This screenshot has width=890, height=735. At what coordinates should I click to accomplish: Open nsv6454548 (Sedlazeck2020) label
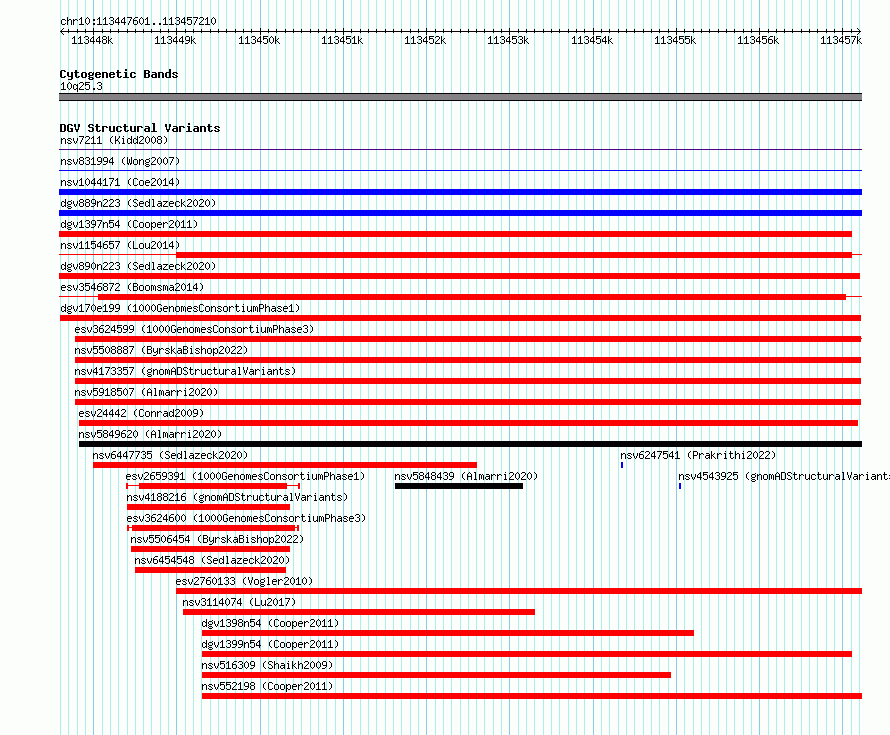coord(212,560)
